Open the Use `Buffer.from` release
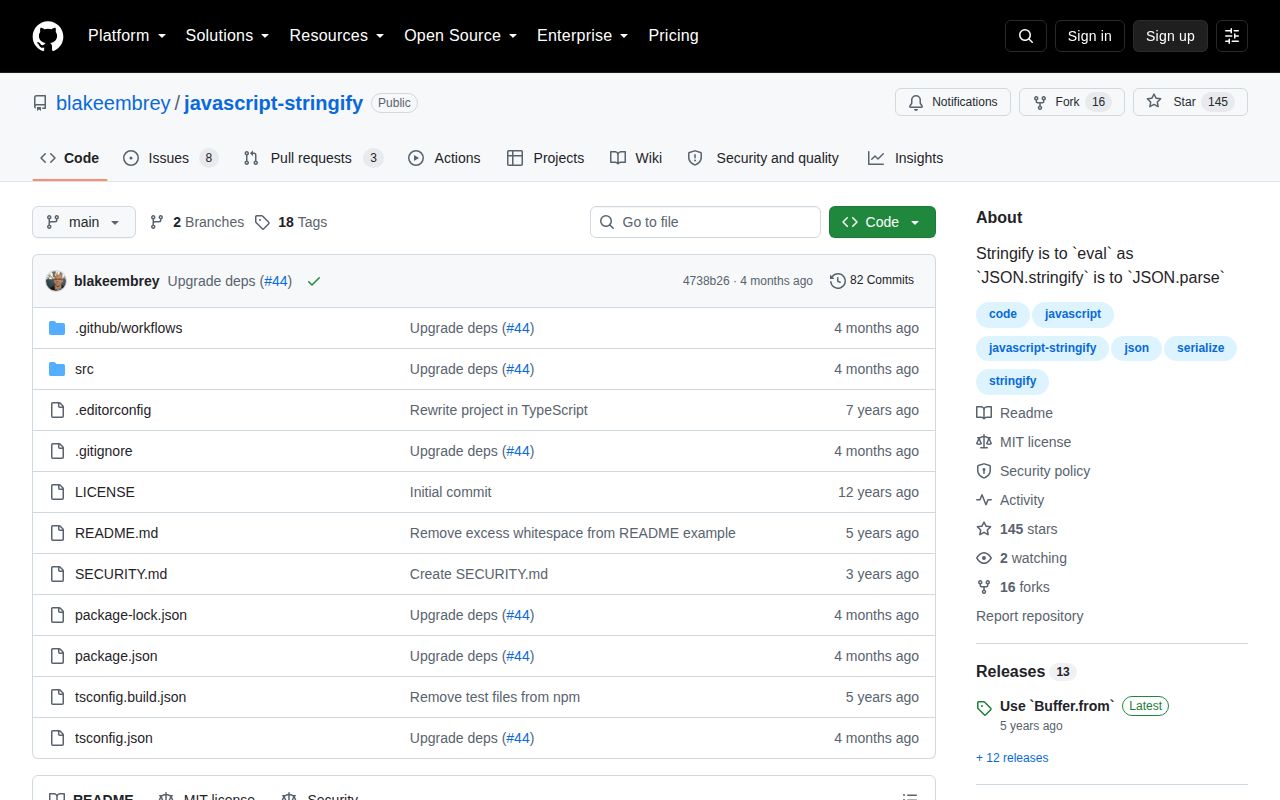This screenshot has width=1280, height=800. (x=1056, y=706)
